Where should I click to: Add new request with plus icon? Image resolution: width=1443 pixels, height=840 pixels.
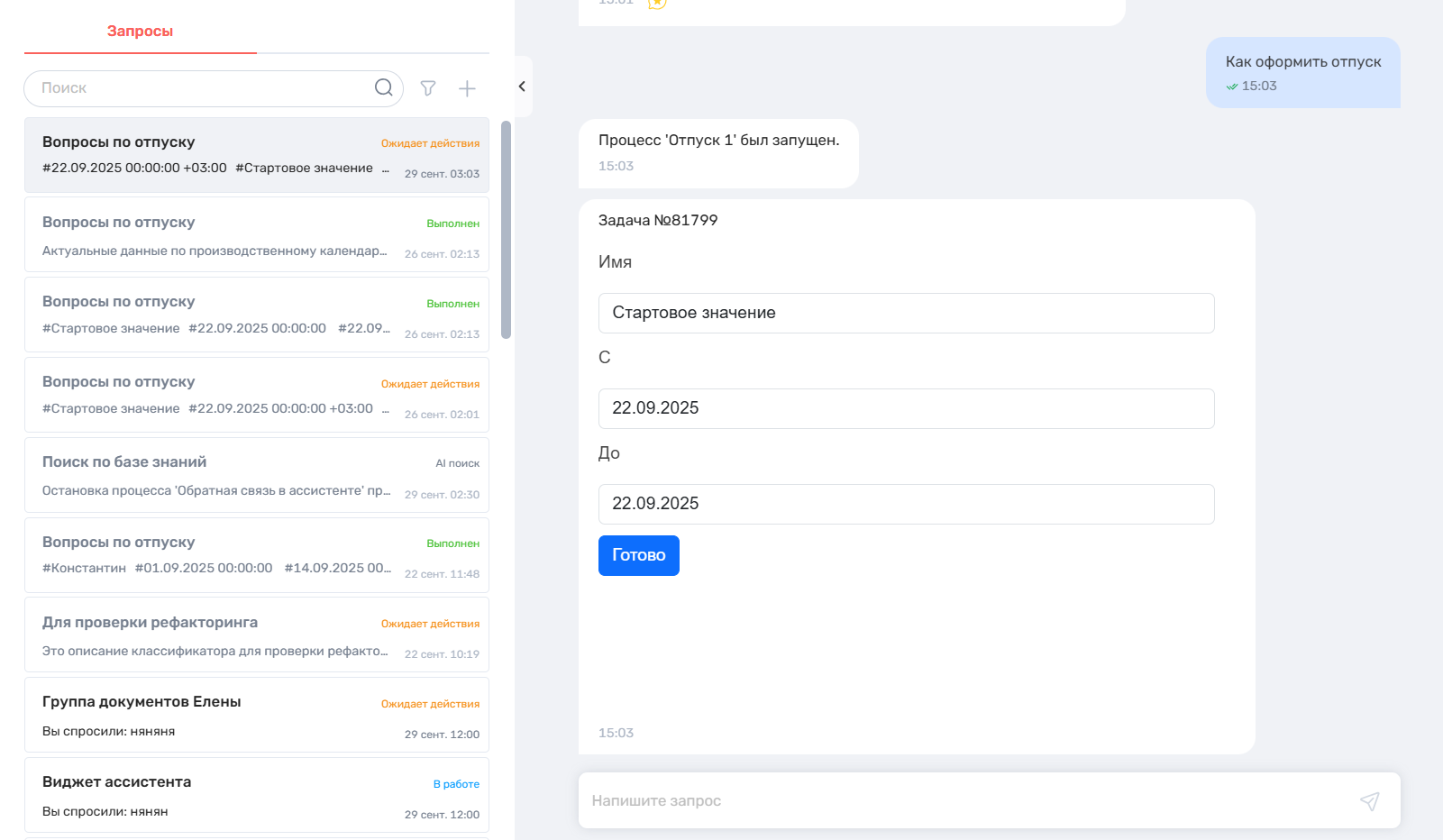pos(467,88)
